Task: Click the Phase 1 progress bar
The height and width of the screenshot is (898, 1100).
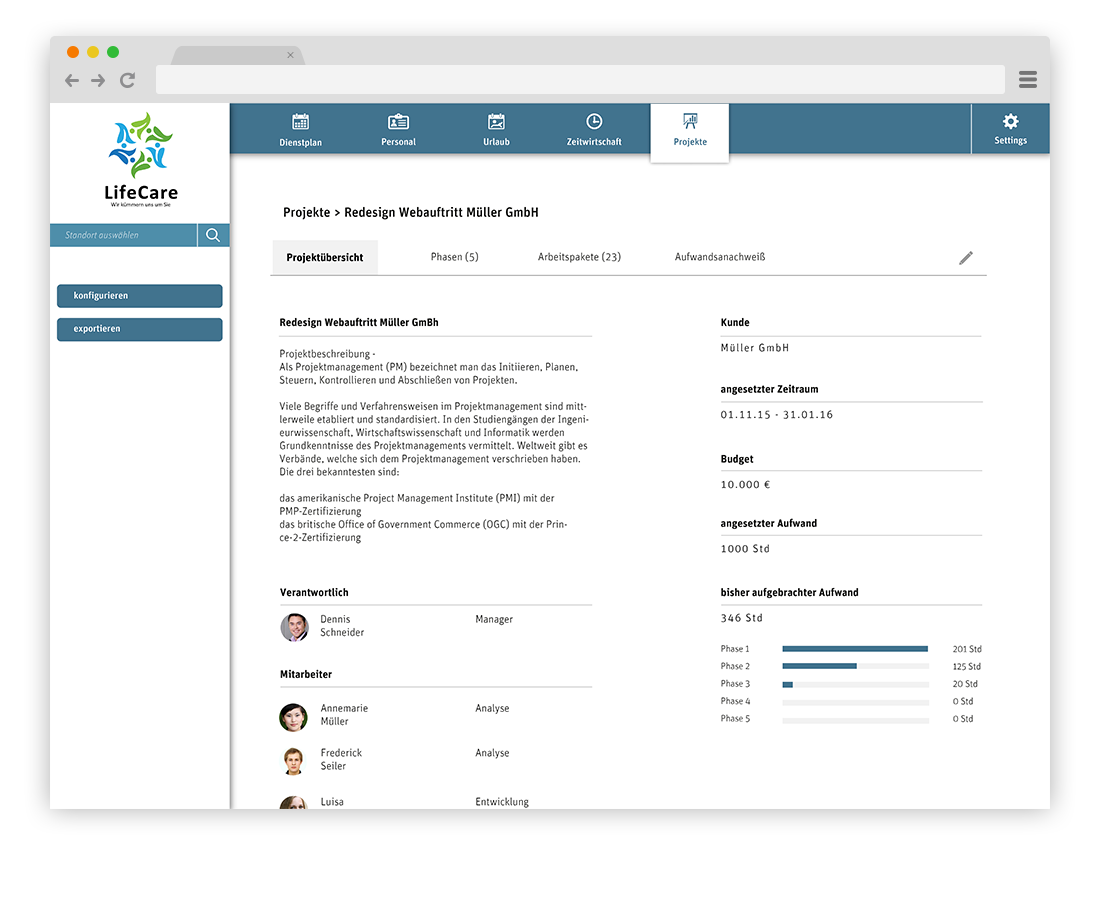Action: point(855,649)
